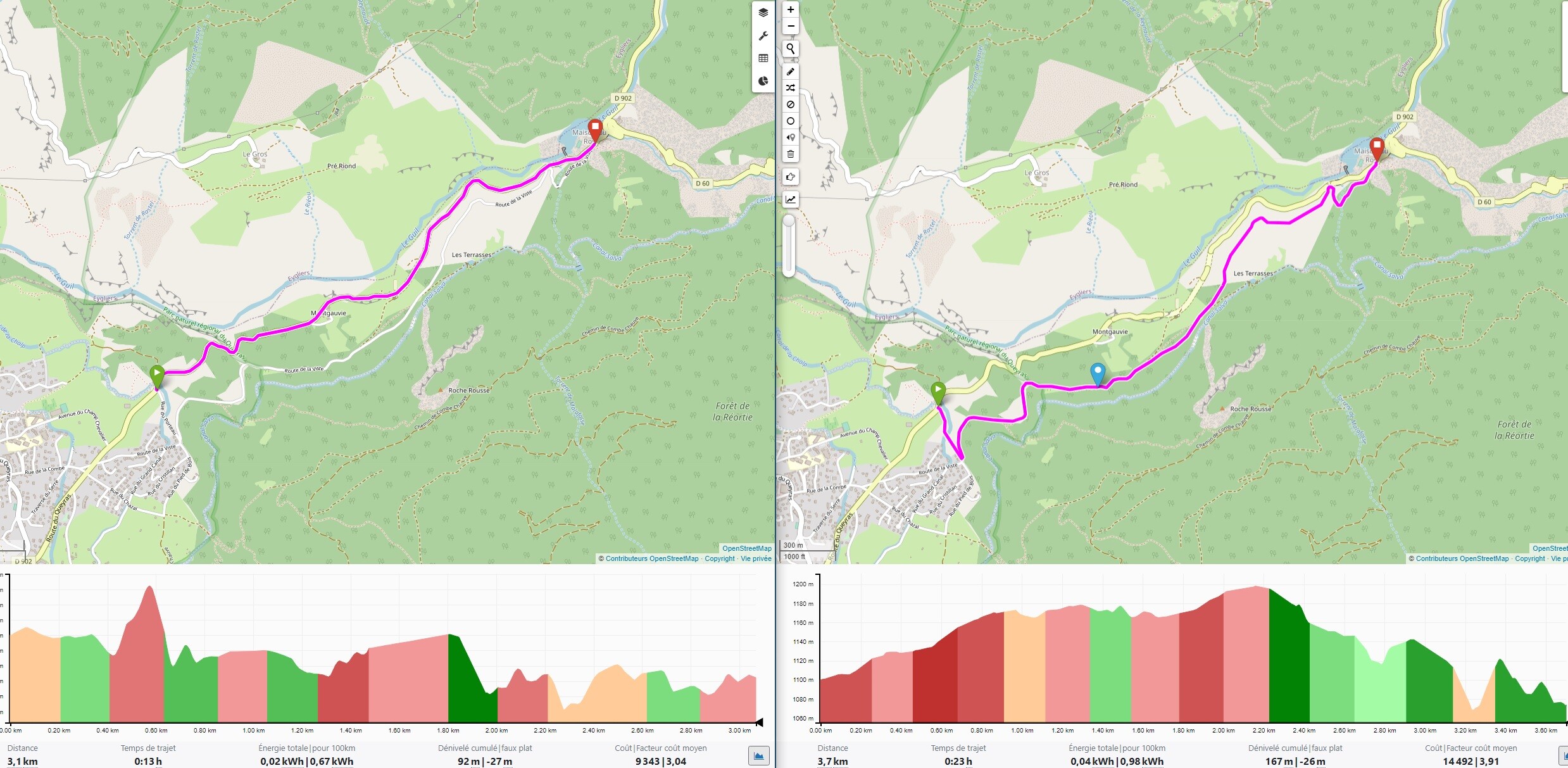Zoom in with the plus button
This screenshot has height=768, width=1568.
click(x=790, y=9)
